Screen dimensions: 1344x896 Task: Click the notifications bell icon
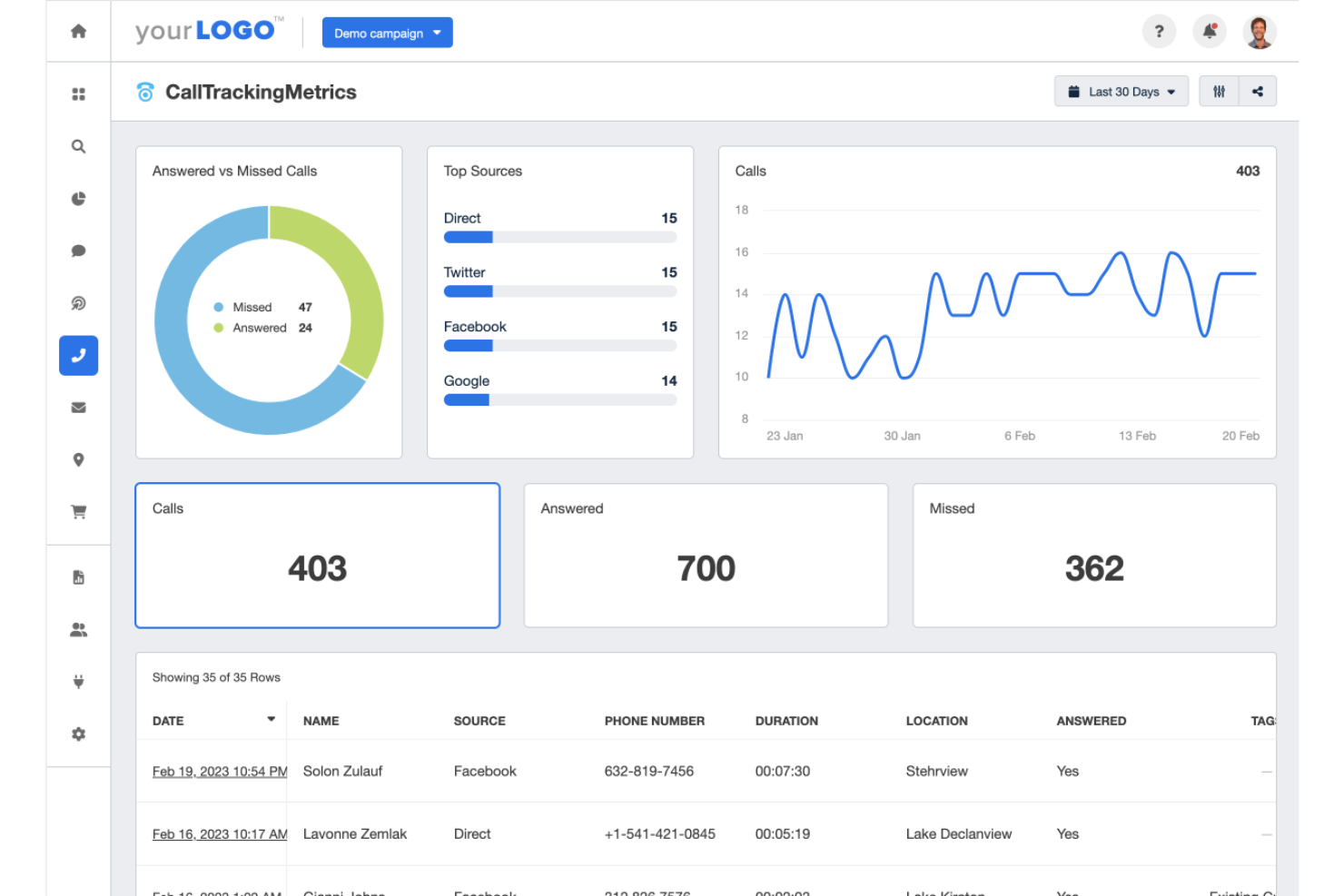click(1210, 32)
